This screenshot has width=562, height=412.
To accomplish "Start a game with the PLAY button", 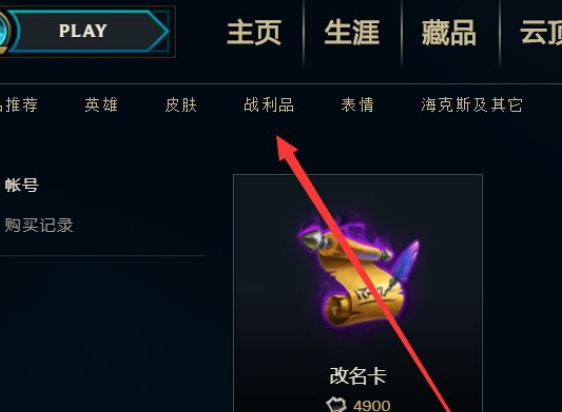I will coord(88,31).
